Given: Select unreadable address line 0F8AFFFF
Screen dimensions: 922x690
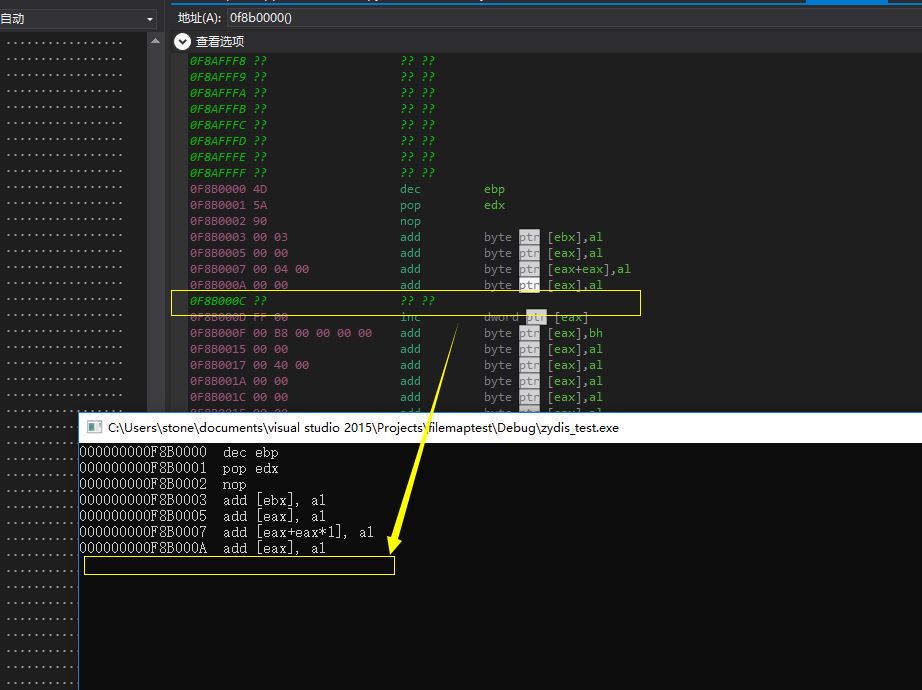Looking at the screenshot, I should (312, 172).
